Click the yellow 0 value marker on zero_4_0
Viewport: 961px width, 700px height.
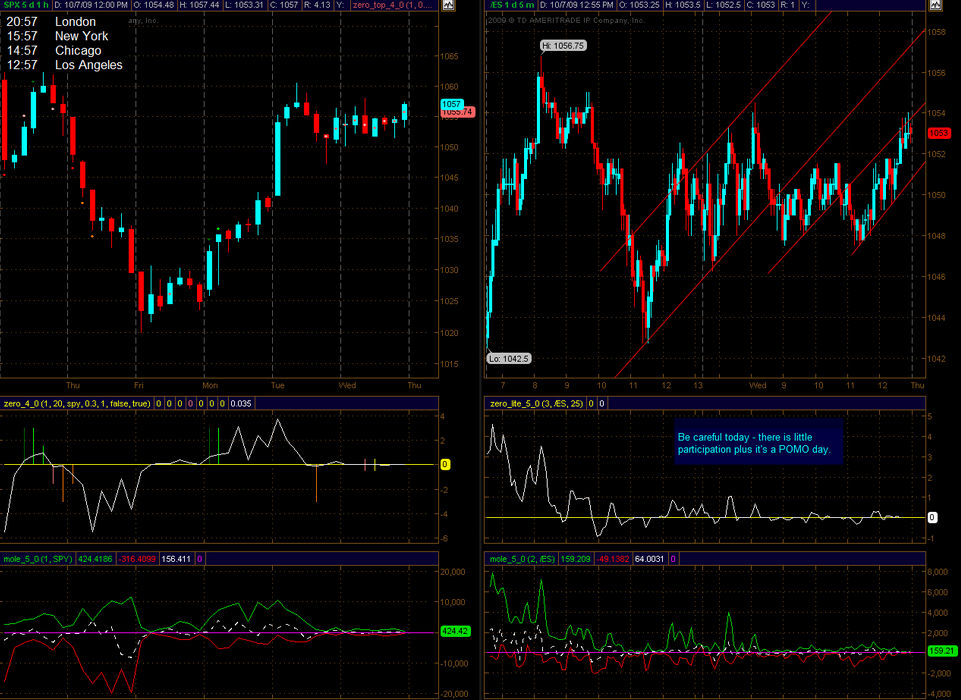coord(446,464)
